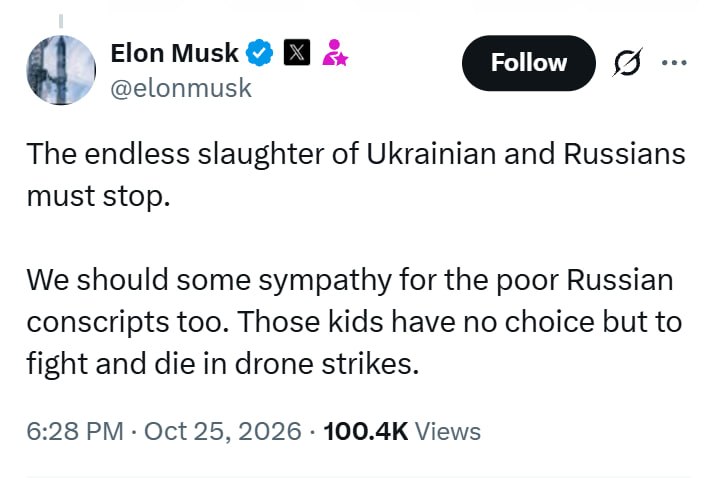
Task: Click the pink subscriber star icon
Action: click(335, 52)
